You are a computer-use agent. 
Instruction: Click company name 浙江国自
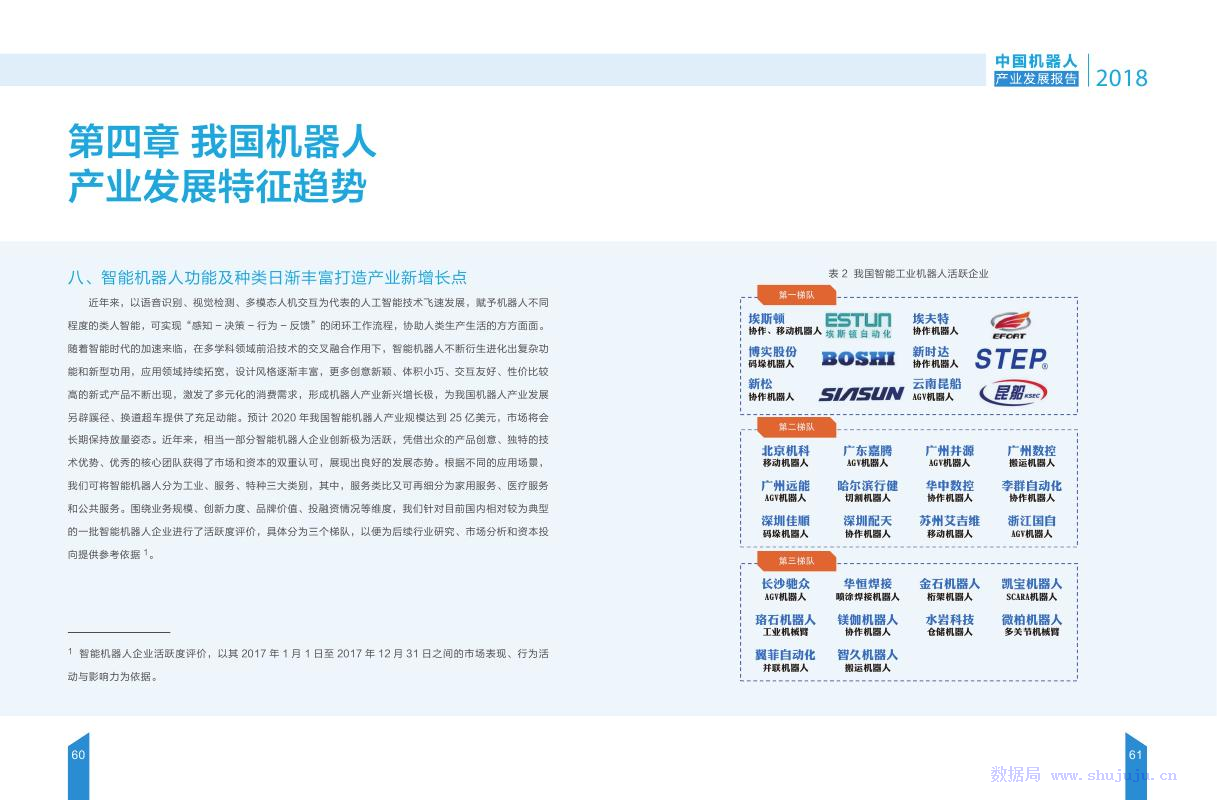1032,521
